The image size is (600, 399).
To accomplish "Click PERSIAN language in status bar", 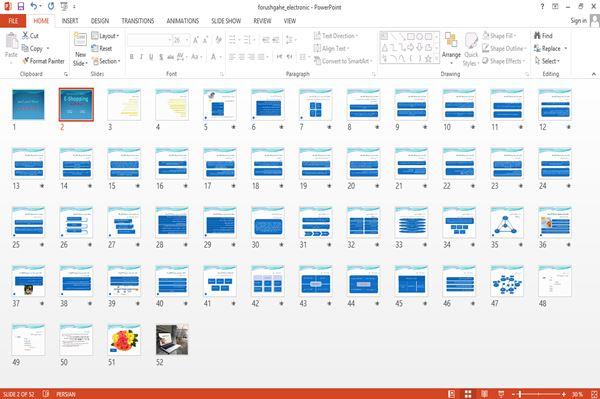I will (x=66, y=394).
